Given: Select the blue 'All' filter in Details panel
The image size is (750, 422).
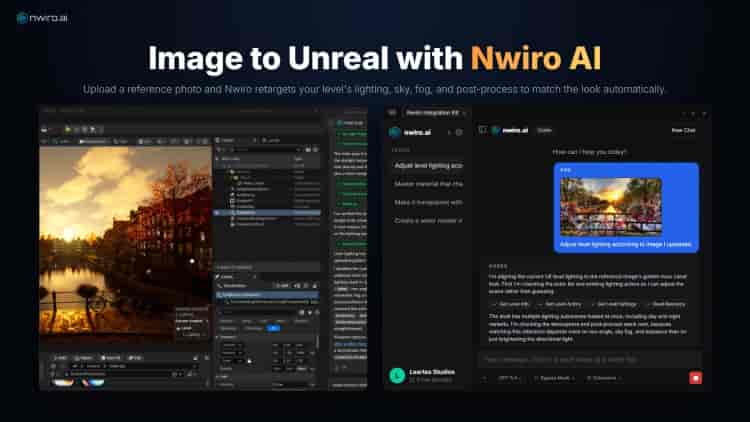Looking at the screenshot, I should click(x=274, y=327).
